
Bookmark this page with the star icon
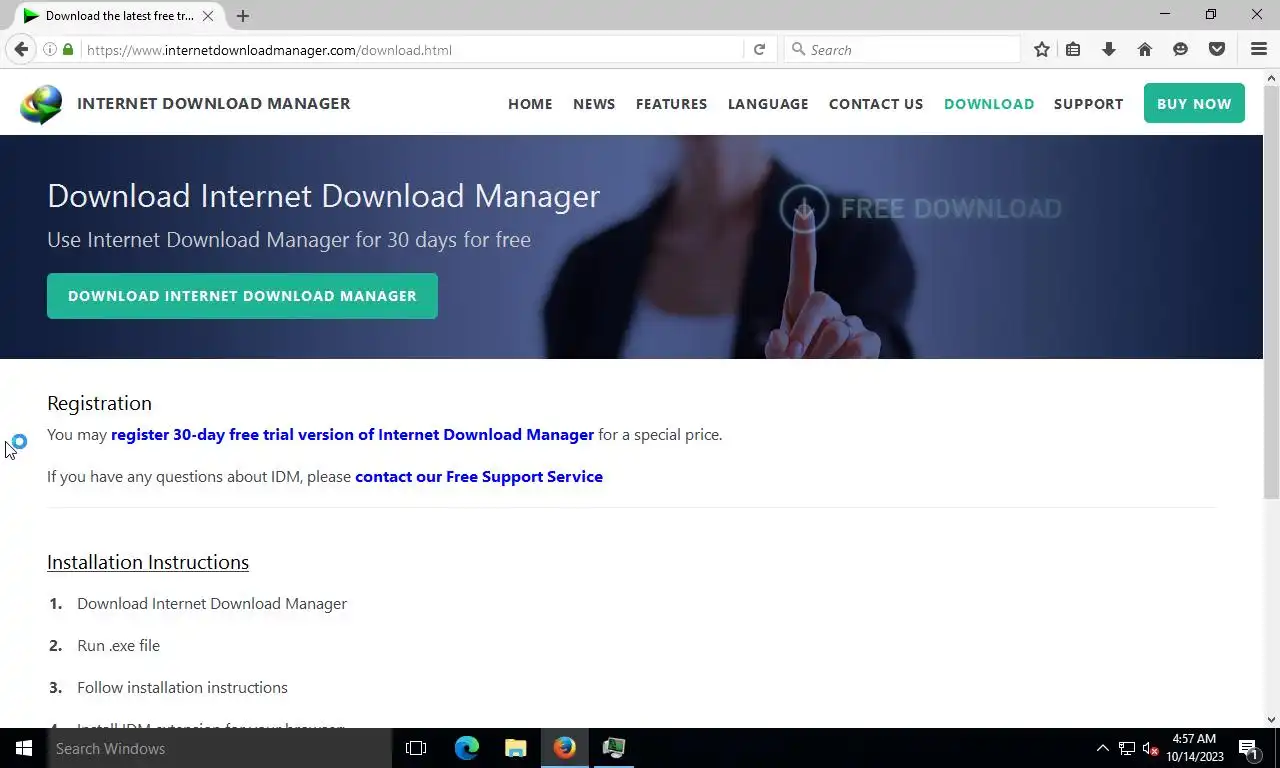[x=1042, y=49]
